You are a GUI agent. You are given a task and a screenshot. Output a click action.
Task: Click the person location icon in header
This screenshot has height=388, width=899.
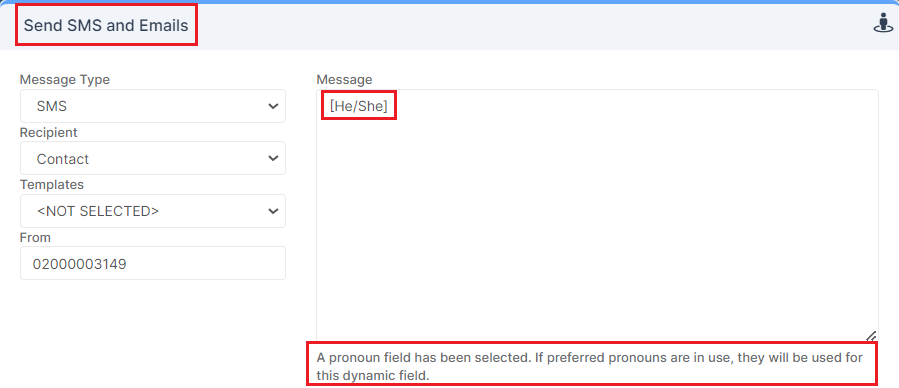tap(883, 25)
